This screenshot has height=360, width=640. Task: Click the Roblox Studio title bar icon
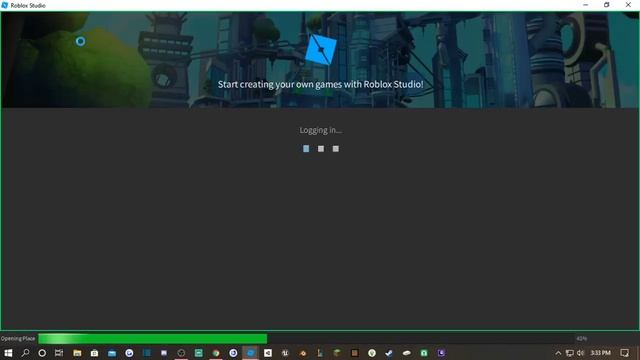[4, 5]
